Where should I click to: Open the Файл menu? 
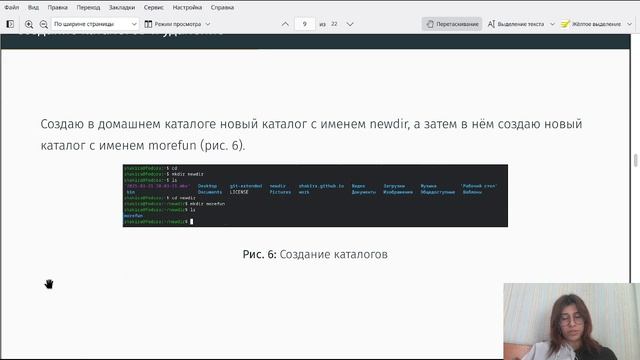pyautogui.click(x=11, y=7)
